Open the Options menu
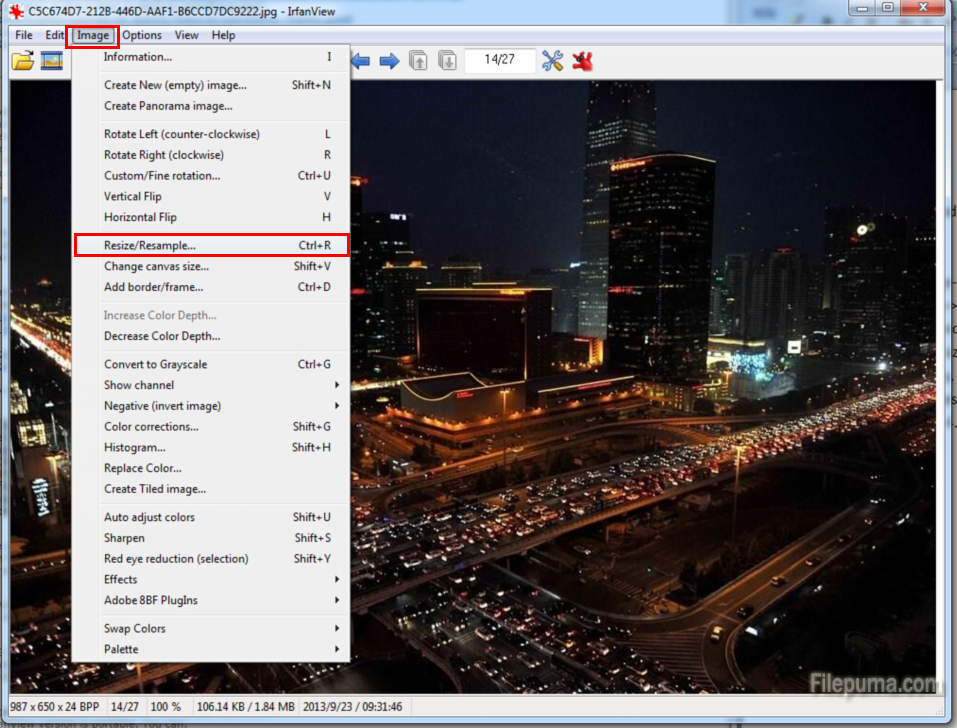This screenshot has height=728, width=957. coord(142,35)
